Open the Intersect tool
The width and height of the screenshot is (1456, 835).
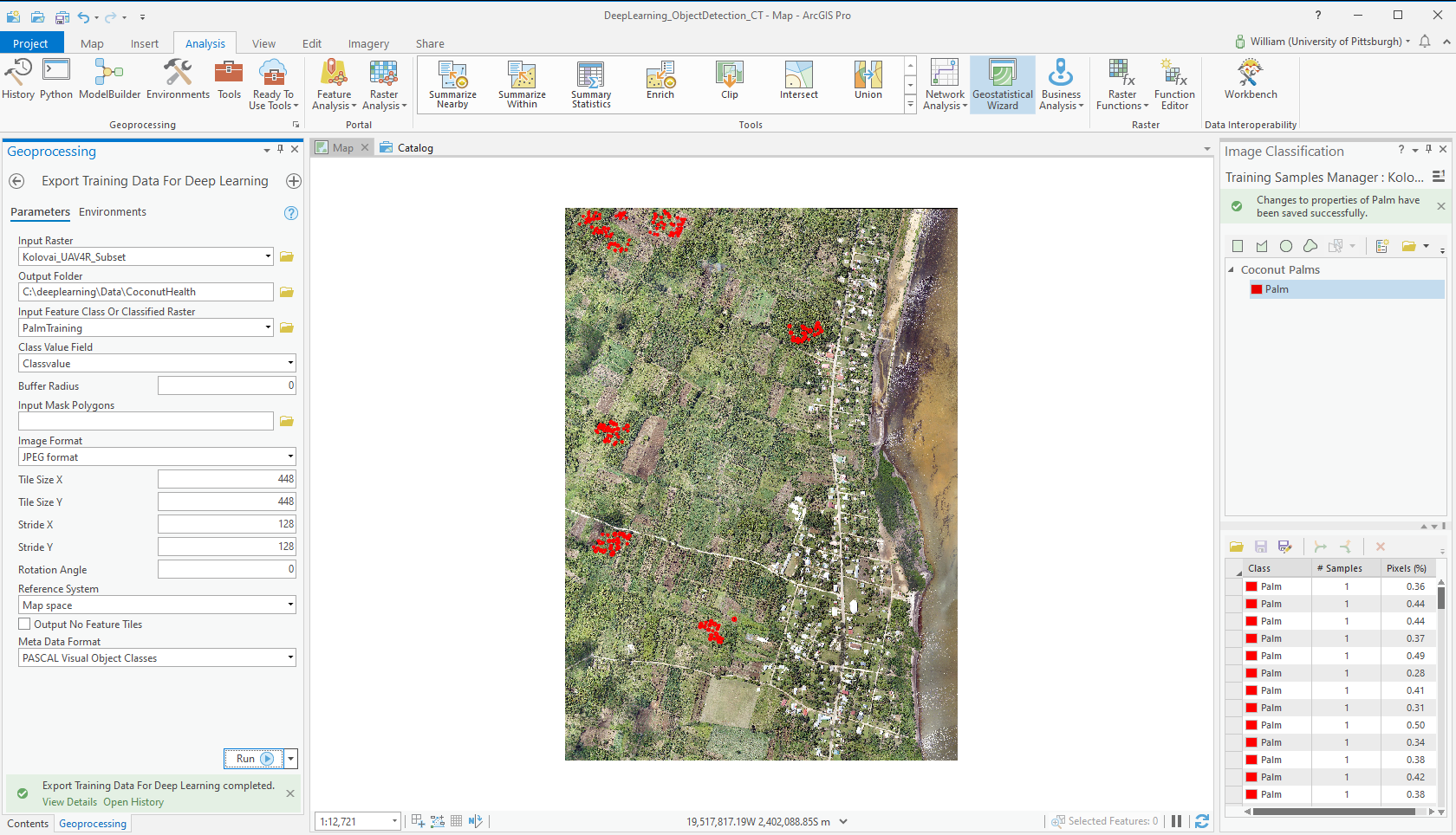click(799, 81)
